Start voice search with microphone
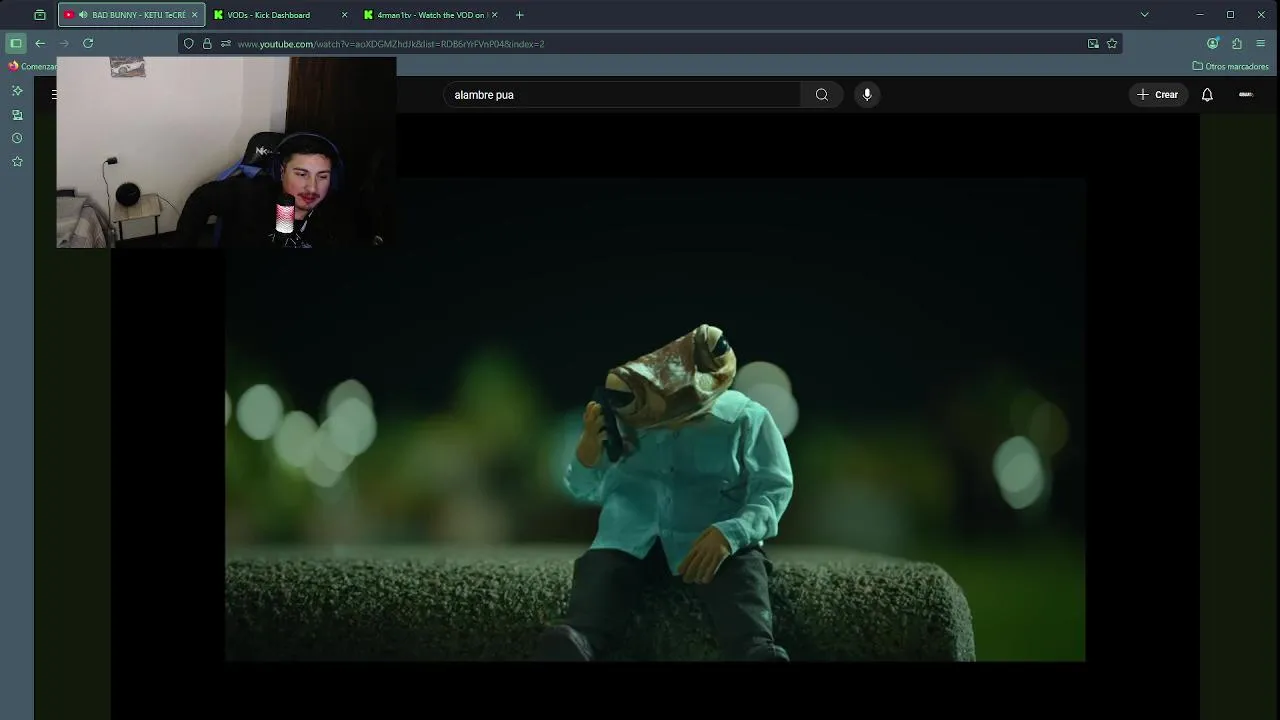The width and height of the screenshot is (1280, 720). [867, 95]
